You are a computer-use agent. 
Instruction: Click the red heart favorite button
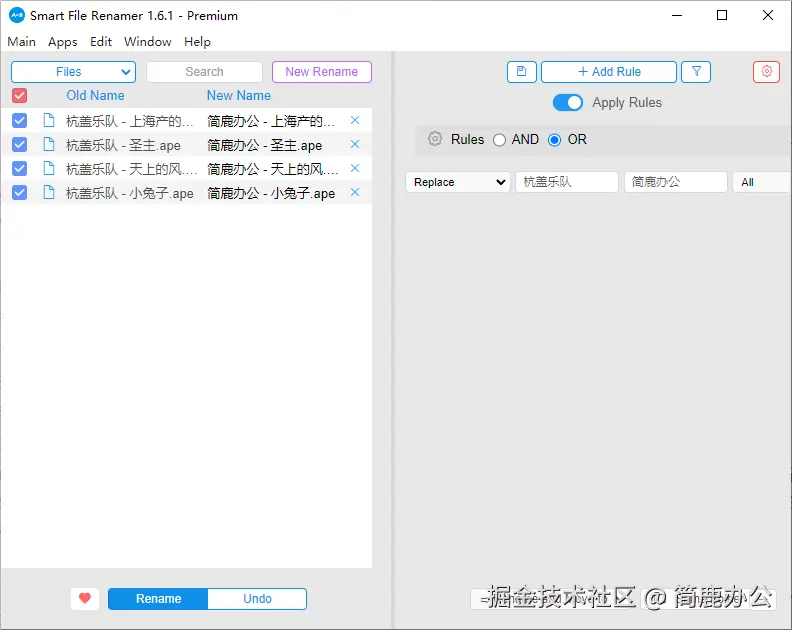85,599
